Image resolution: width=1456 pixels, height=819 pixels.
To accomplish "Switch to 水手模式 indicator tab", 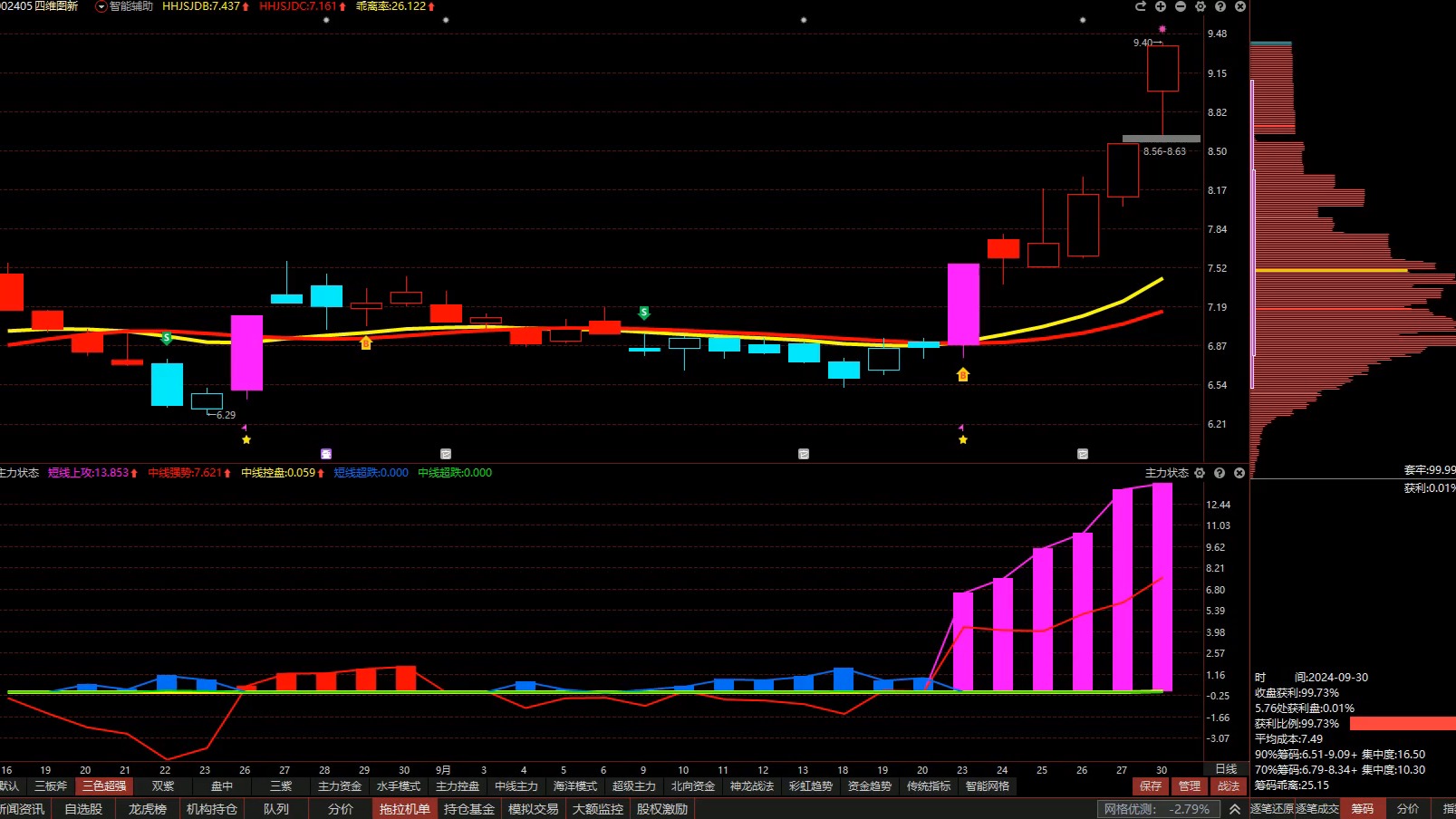I will coord(399,786).
